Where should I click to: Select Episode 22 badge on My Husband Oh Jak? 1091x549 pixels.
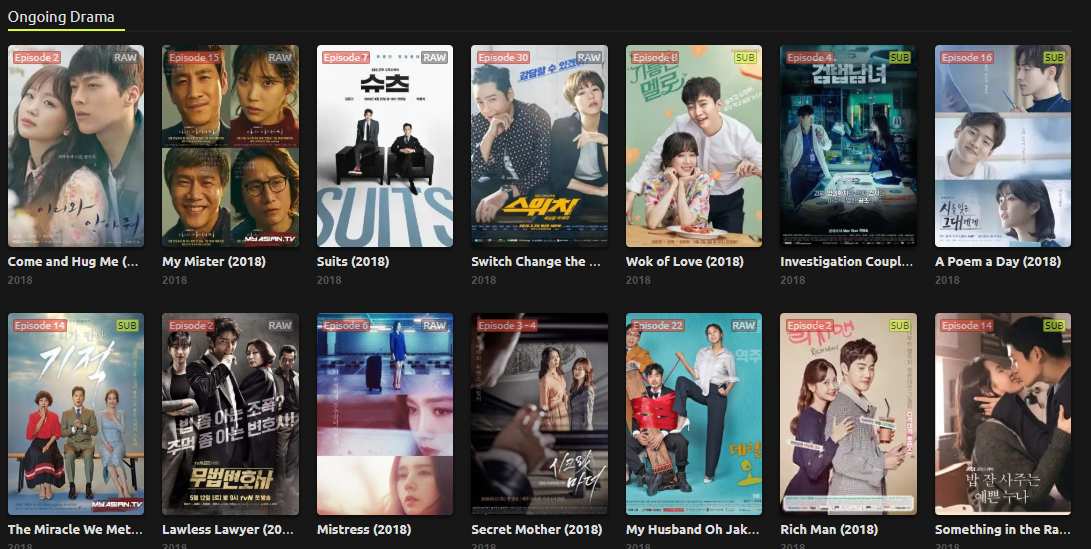pos(658,326)
